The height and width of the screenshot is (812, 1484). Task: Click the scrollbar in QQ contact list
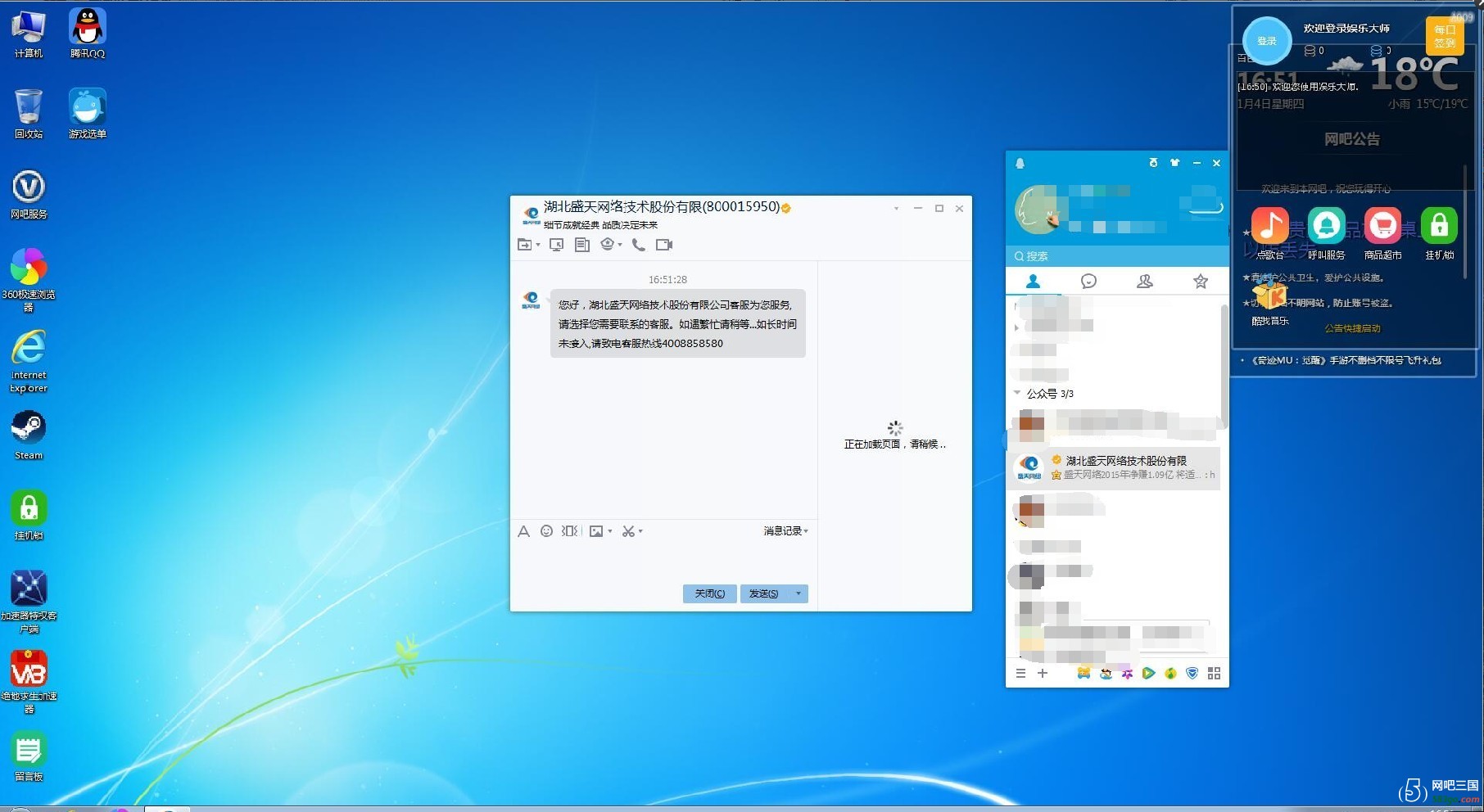click(1224, 366)
